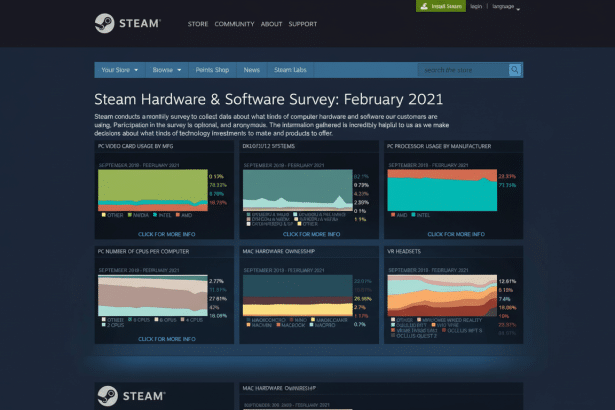Click the Steam logo in the header
Screen dimensions: 615x410
(x=128, y=24)
